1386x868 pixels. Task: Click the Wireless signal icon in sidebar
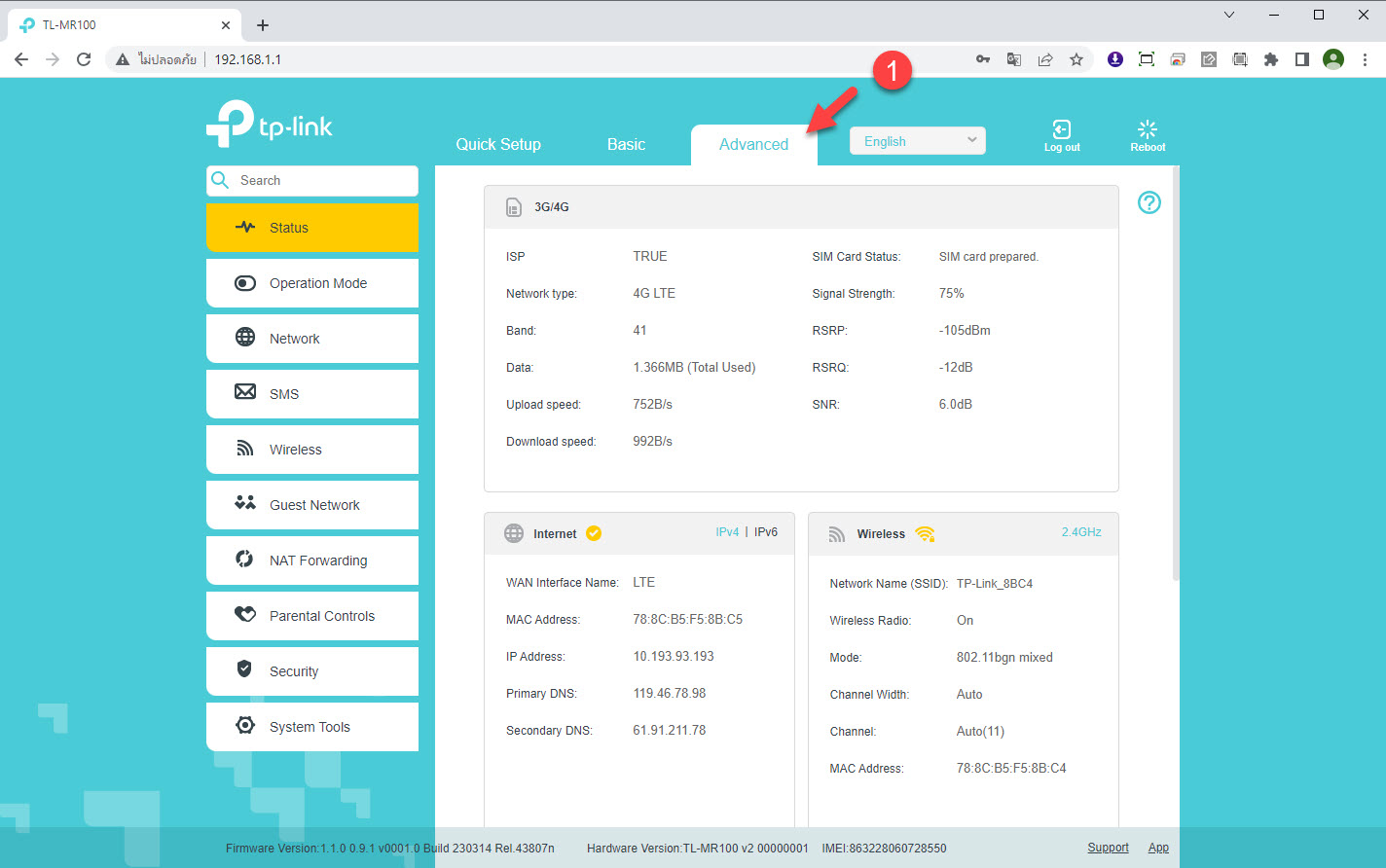tap(245, 449)
